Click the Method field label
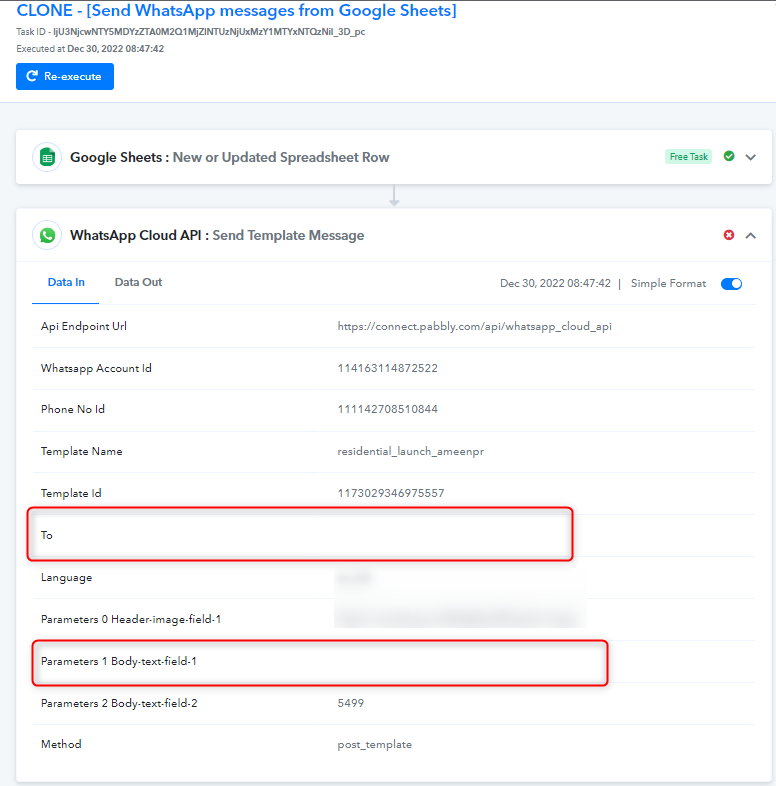The width and height of the screenshot is (776, 786). [61, 744]
